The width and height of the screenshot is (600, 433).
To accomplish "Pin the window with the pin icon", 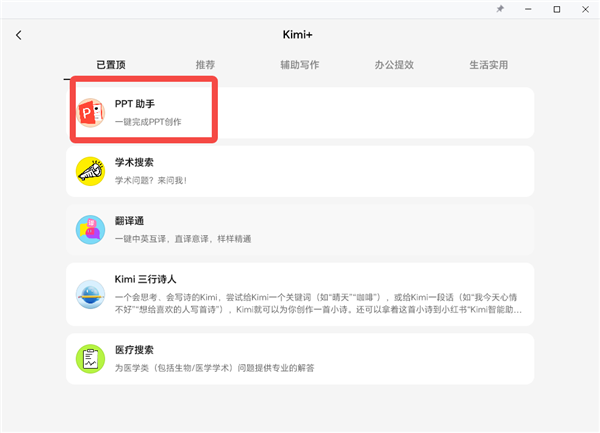I will [x=500, y=9].
